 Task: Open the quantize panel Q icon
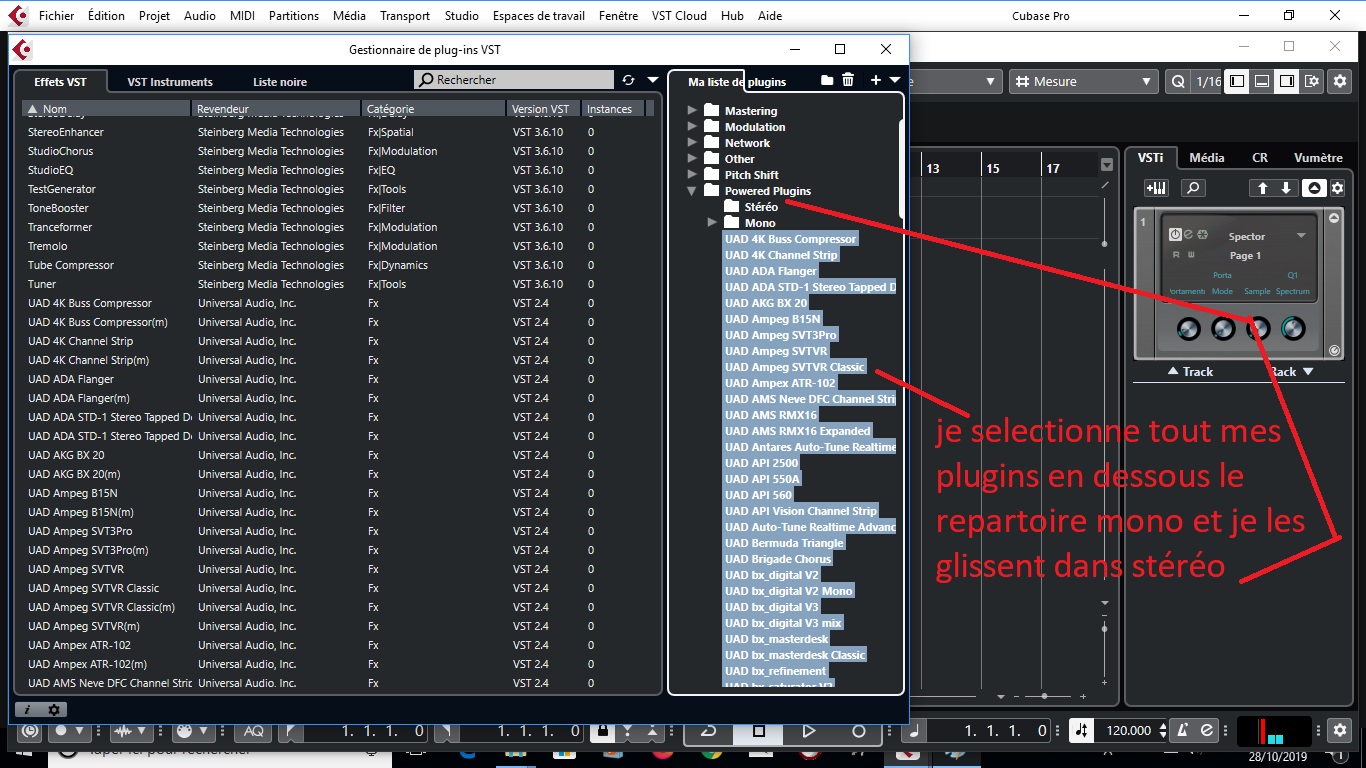pos(1178,82)
